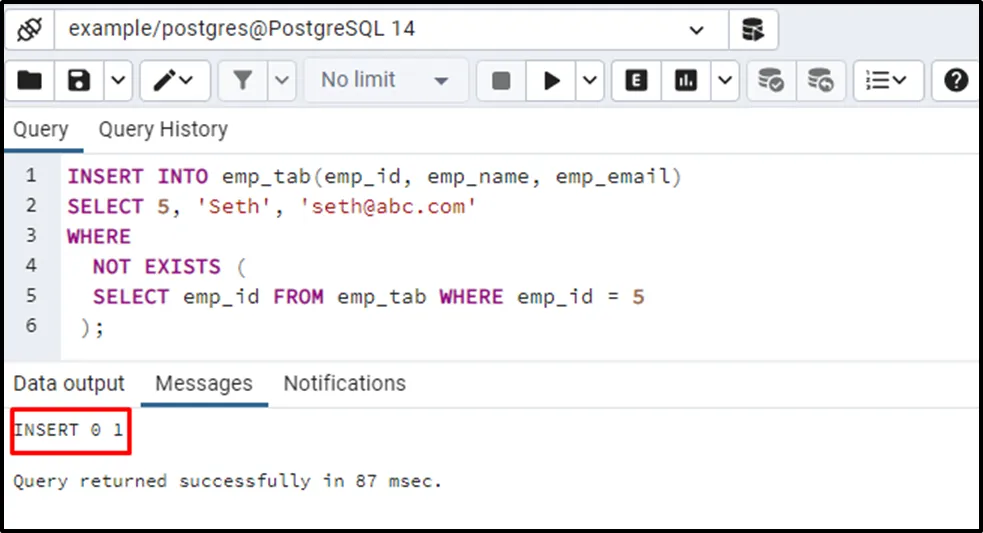Click the Commit transaction icon
The height and width of the screenshot is (533, 983).
(x=771, y=80)
